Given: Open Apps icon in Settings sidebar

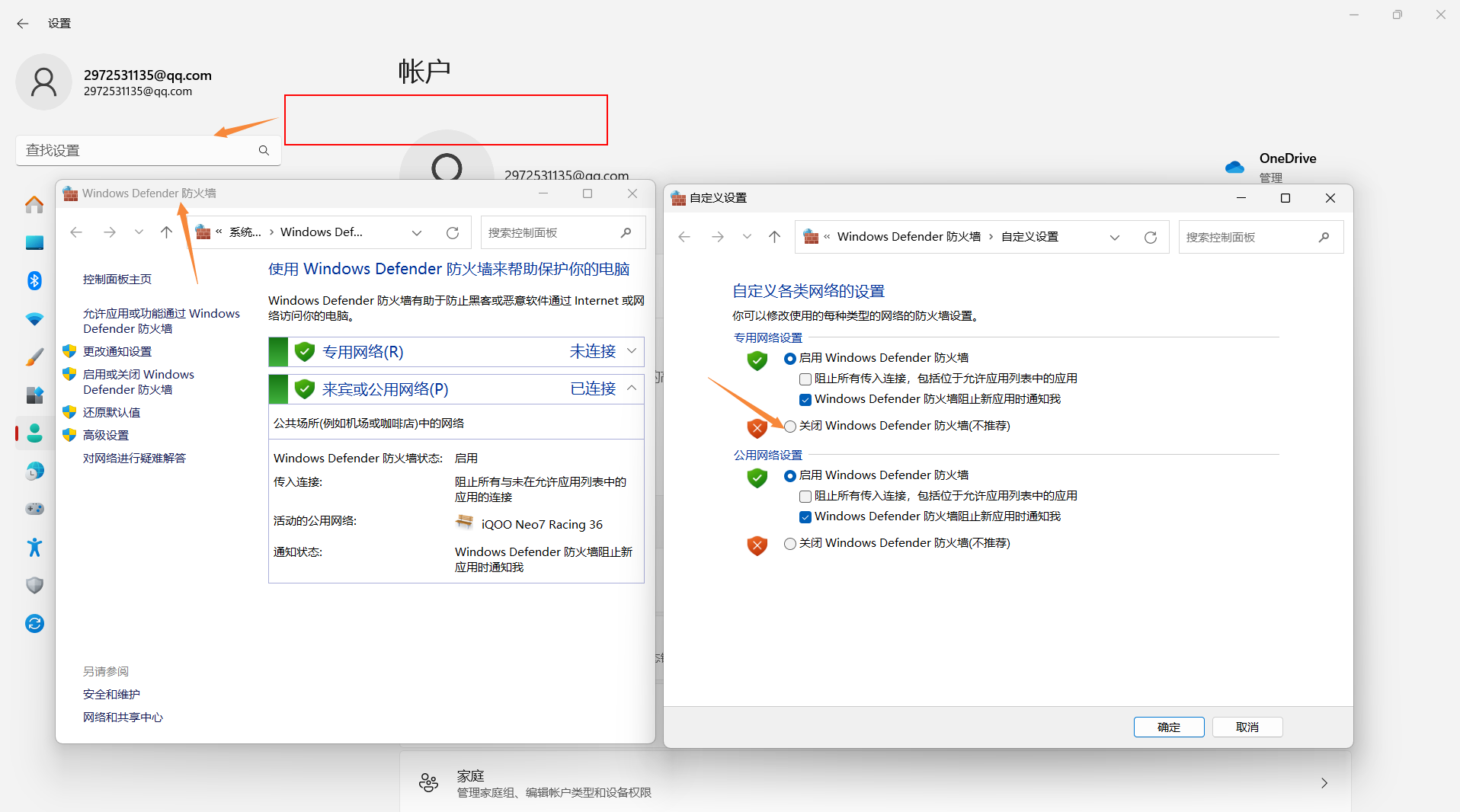Looking at the screenshot, I should (34, 395).
